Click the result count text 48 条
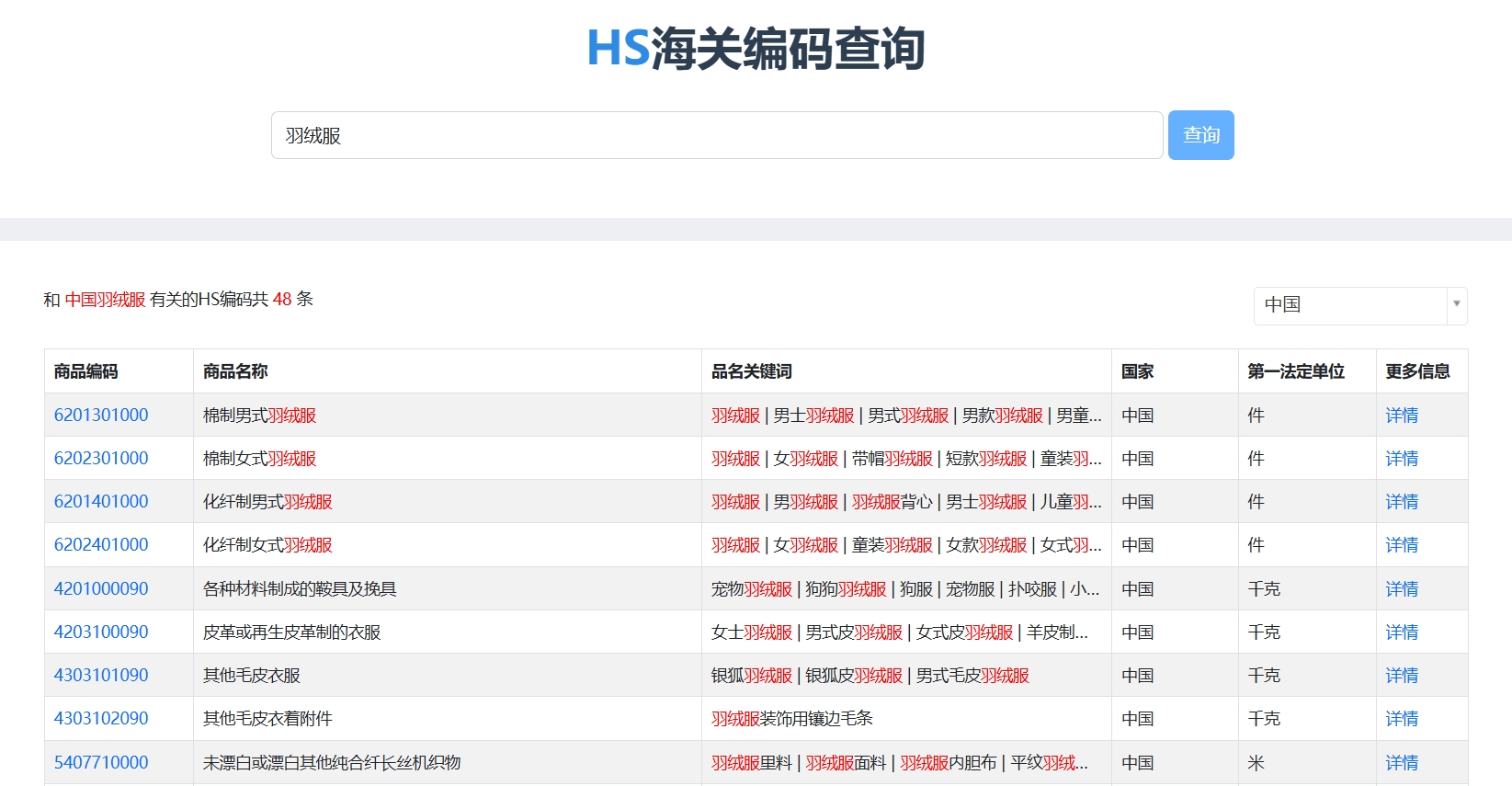Viewport: 1512px width, 786px height. tap(293, 299)
